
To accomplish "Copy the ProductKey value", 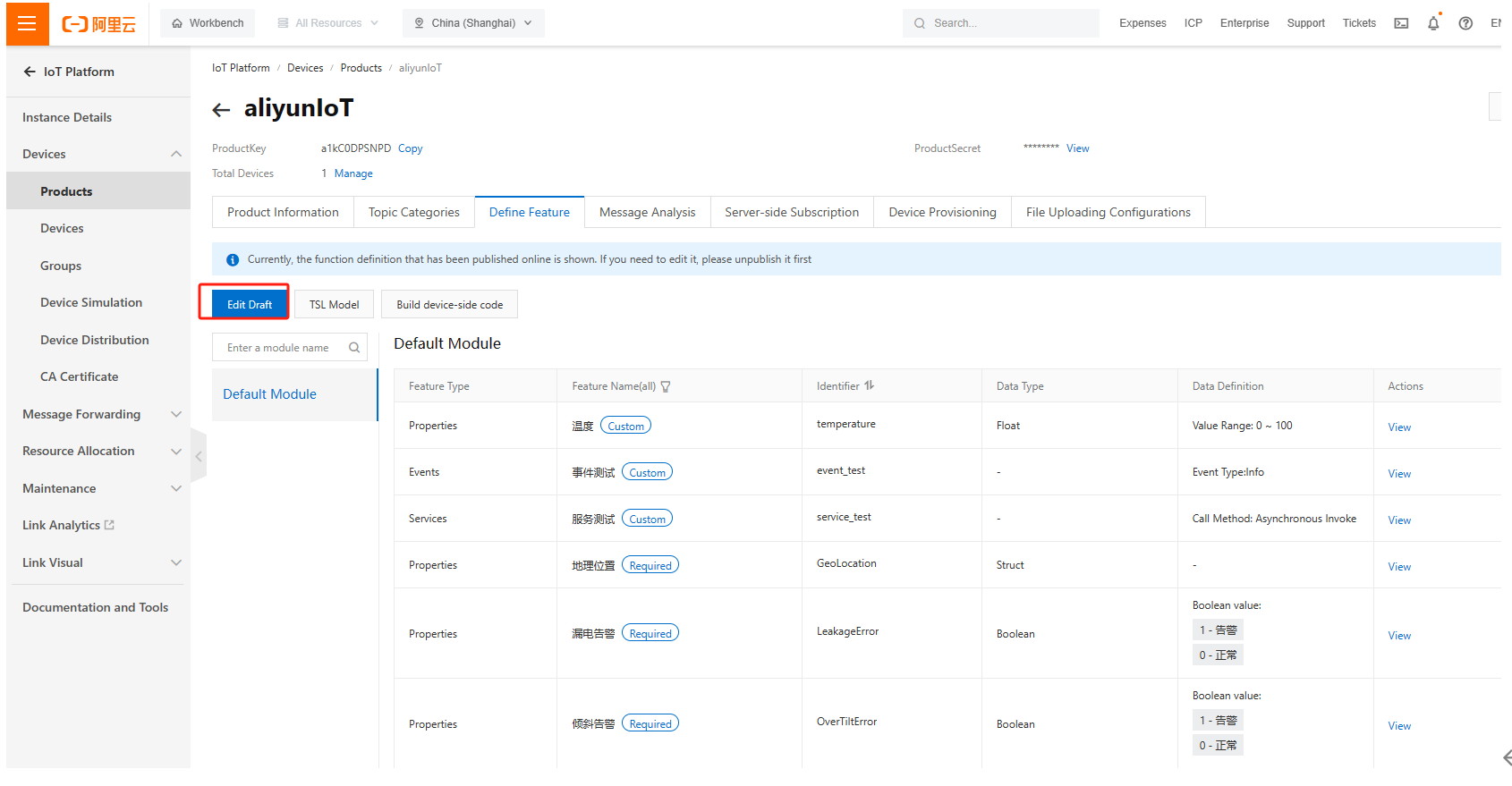I will coord(410,148).
